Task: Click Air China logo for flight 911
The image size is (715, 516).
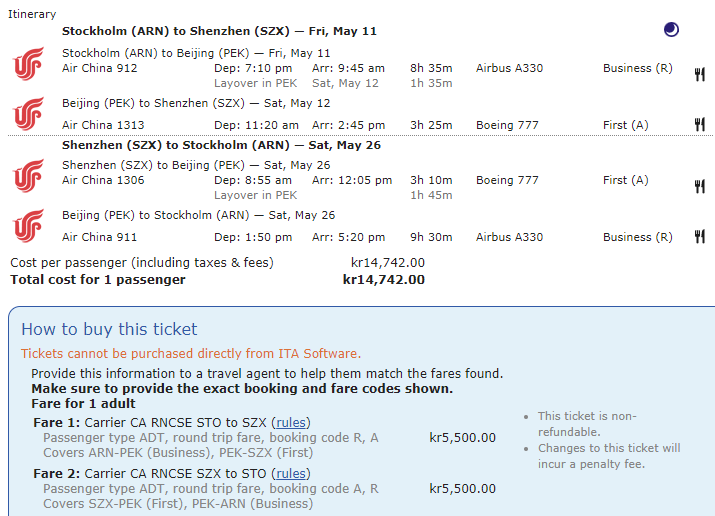Action: click(28, 226)
